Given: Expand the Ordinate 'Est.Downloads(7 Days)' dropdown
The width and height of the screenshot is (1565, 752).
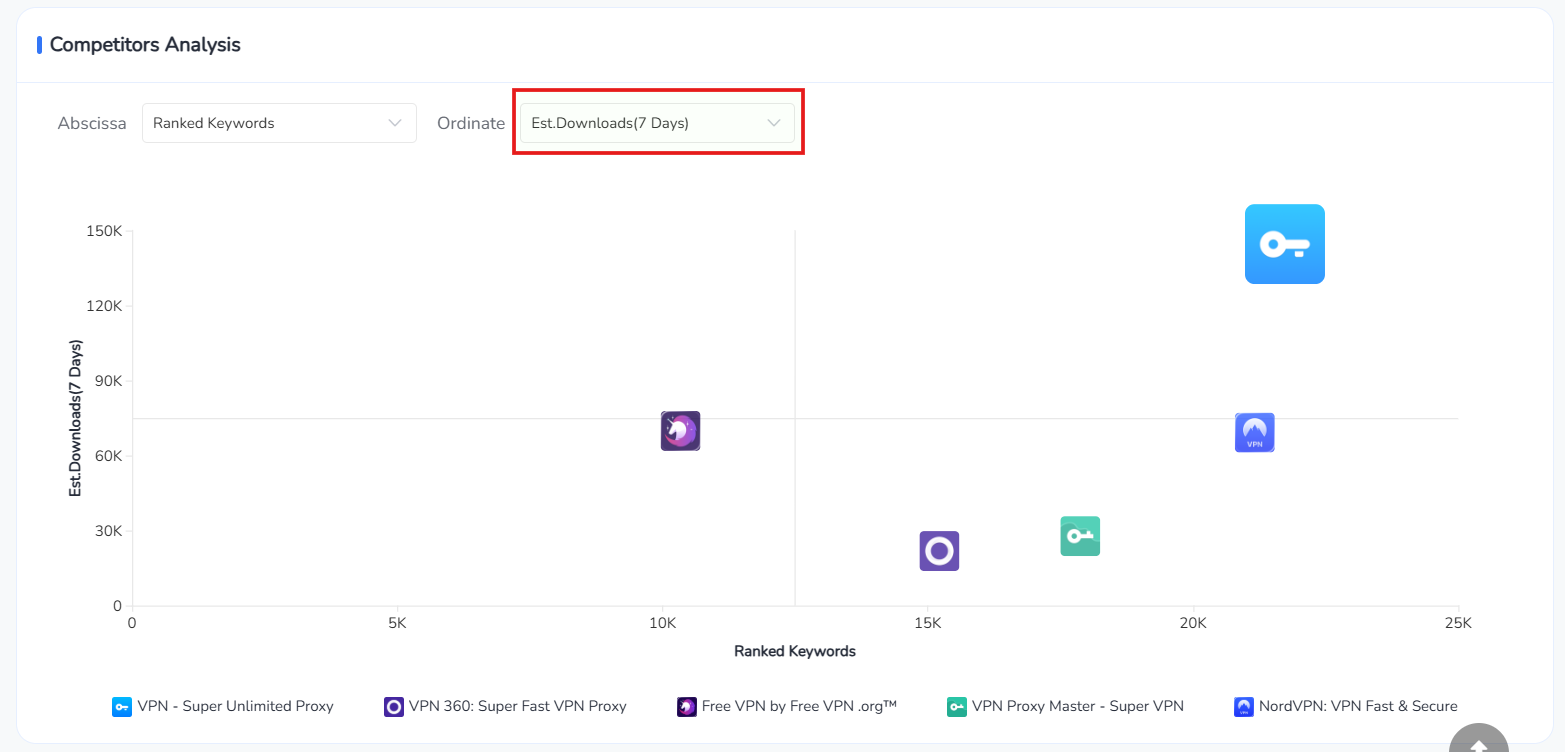Looking at the screenshot, I should (657, 123).
